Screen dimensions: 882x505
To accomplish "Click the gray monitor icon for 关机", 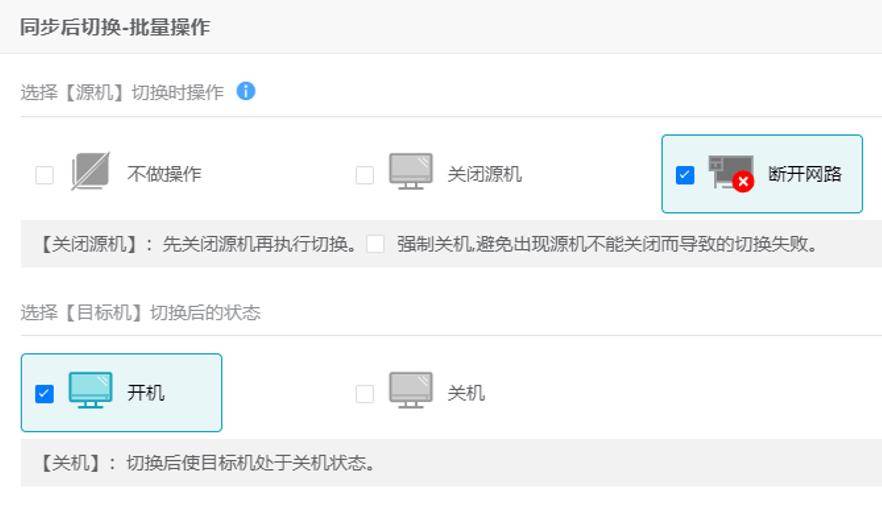I will [x=411, y=390].
